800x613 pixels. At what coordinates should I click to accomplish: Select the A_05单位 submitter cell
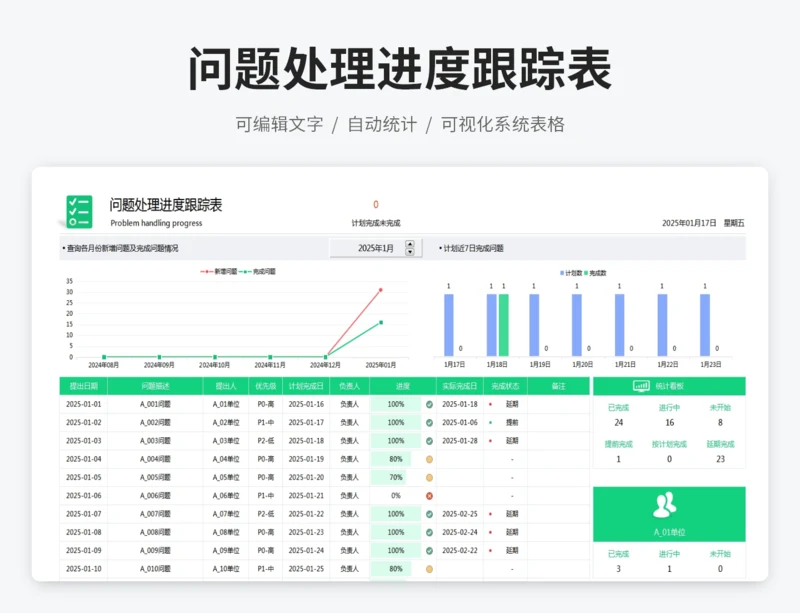click(226, 478)
